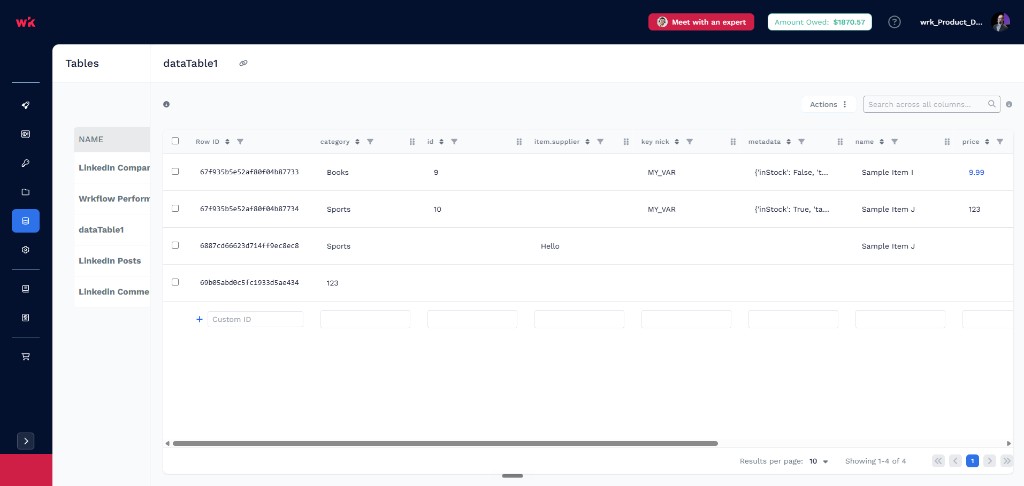Open LinkedIn Comme table in list
The image size is (1024, 486).
point(112,291)
